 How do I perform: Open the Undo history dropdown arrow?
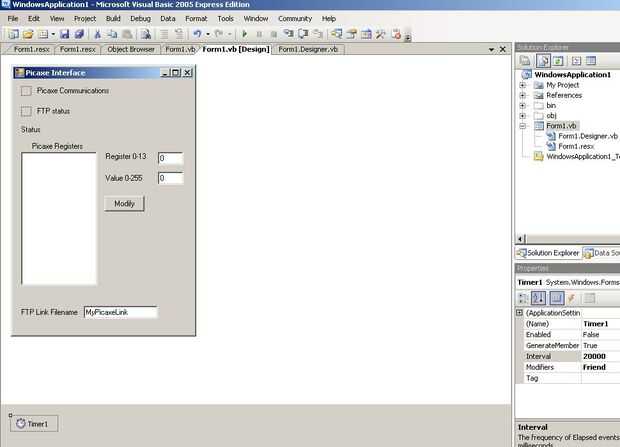click(208, 34)
